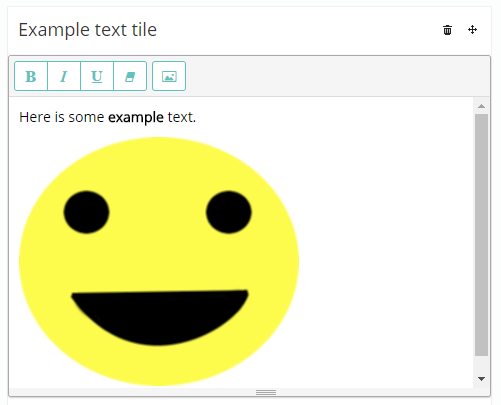This screenshot has height=405, width=501.
Task: Open the insert image tool
Action: click(169, 76)
